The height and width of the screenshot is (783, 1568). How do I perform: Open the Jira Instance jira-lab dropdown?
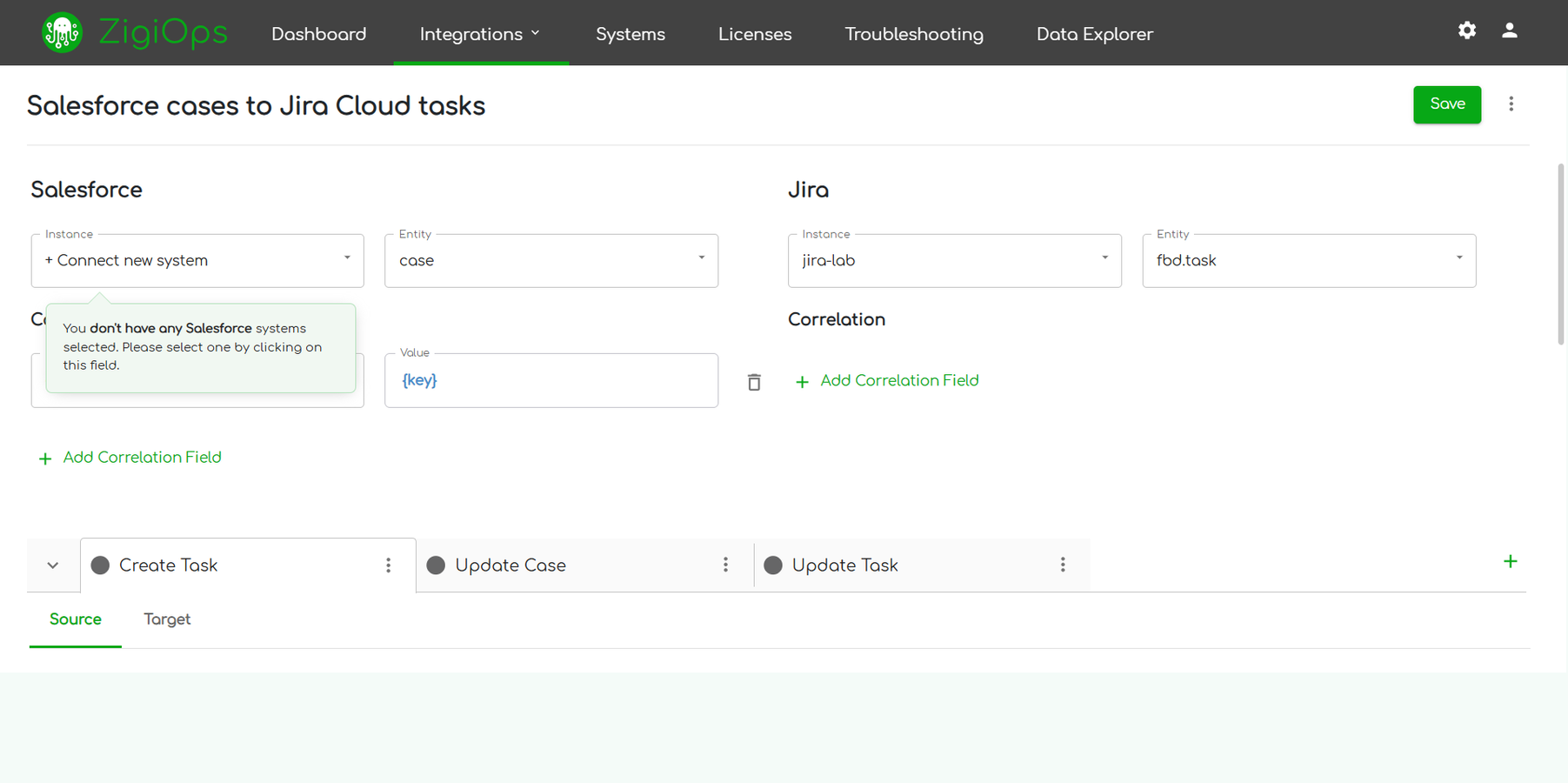[x=955, y=260]
